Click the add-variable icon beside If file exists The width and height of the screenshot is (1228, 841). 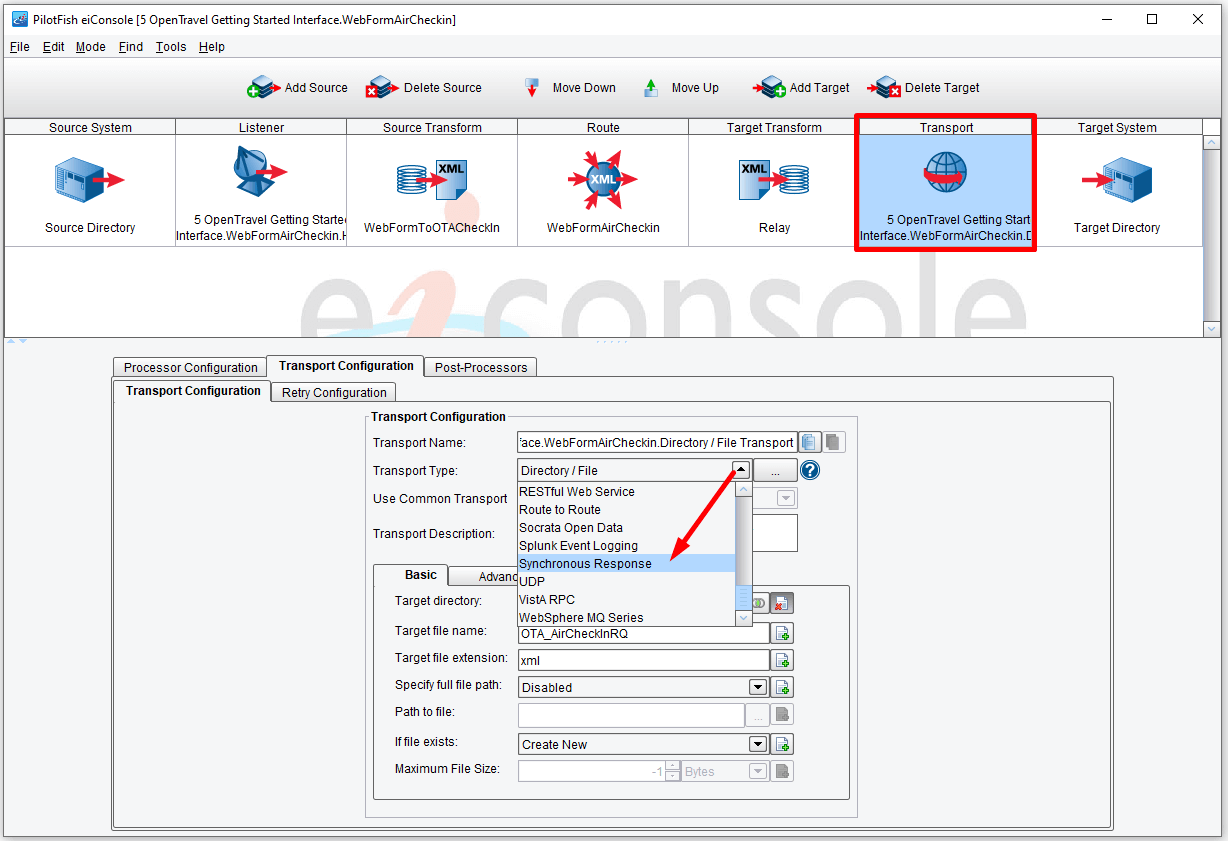(783, 744)
